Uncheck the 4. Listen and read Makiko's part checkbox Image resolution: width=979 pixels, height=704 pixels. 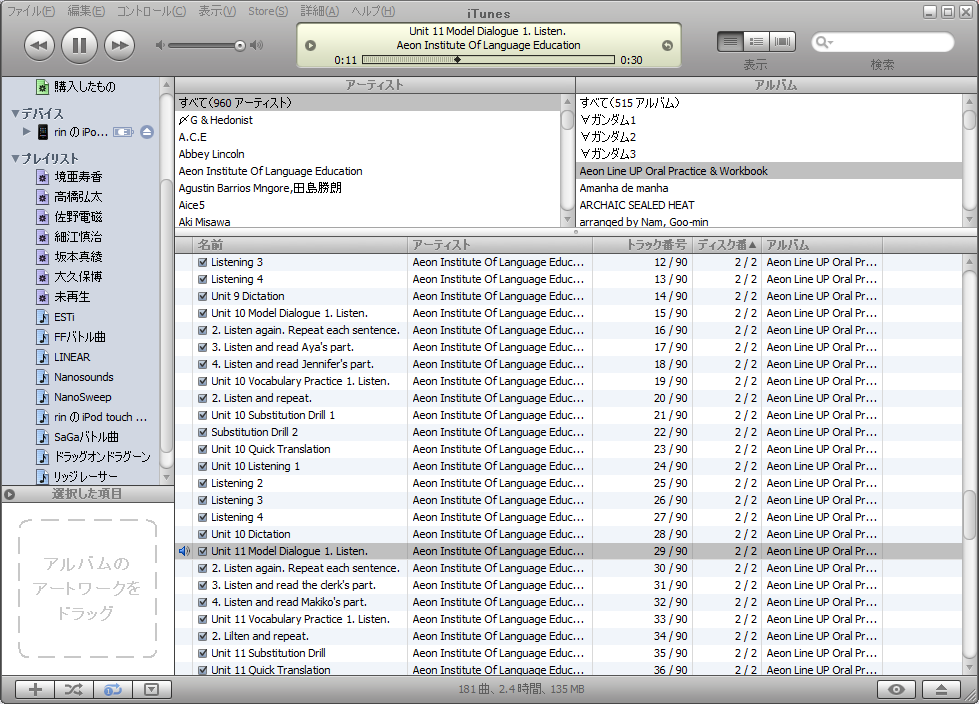click(203, 602)
